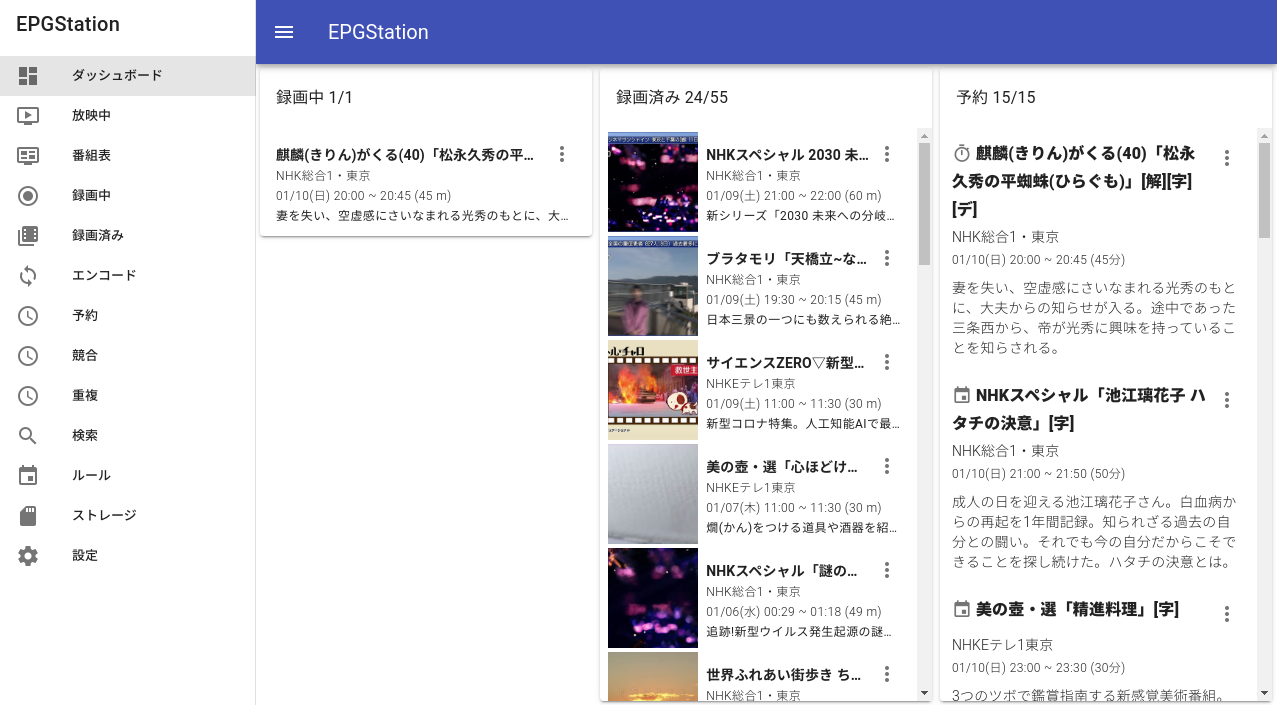Viewport: 1277px width, 705px height.
Task: Open more options for recording 麒麟がくる card
Action: (562, 154)
